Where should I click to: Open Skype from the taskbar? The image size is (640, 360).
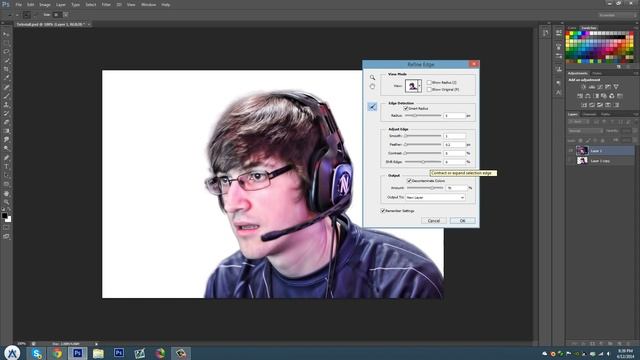(x=37, y=353)
